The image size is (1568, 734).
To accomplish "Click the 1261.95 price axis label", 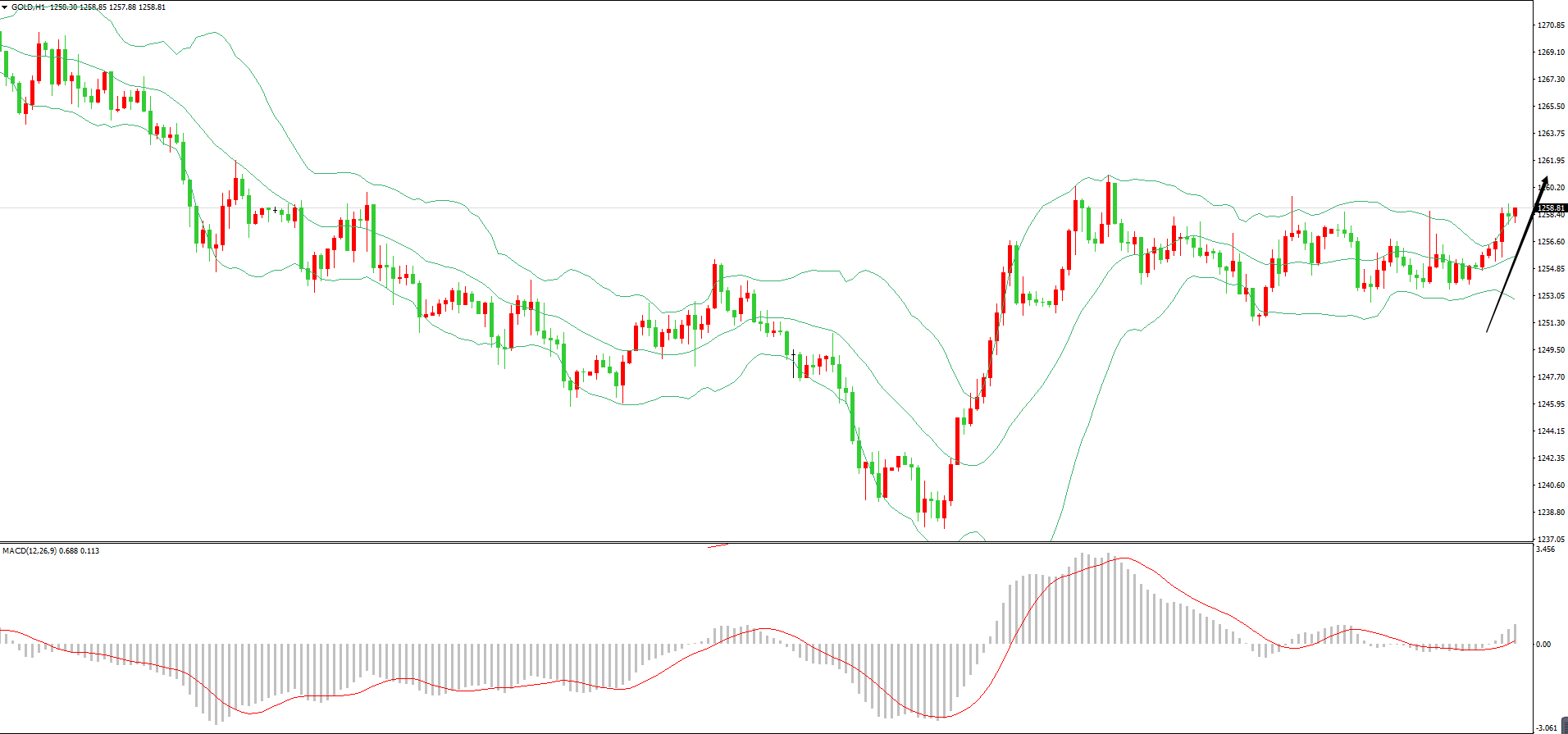I will pyautogui.click(x=1551, y=161).
